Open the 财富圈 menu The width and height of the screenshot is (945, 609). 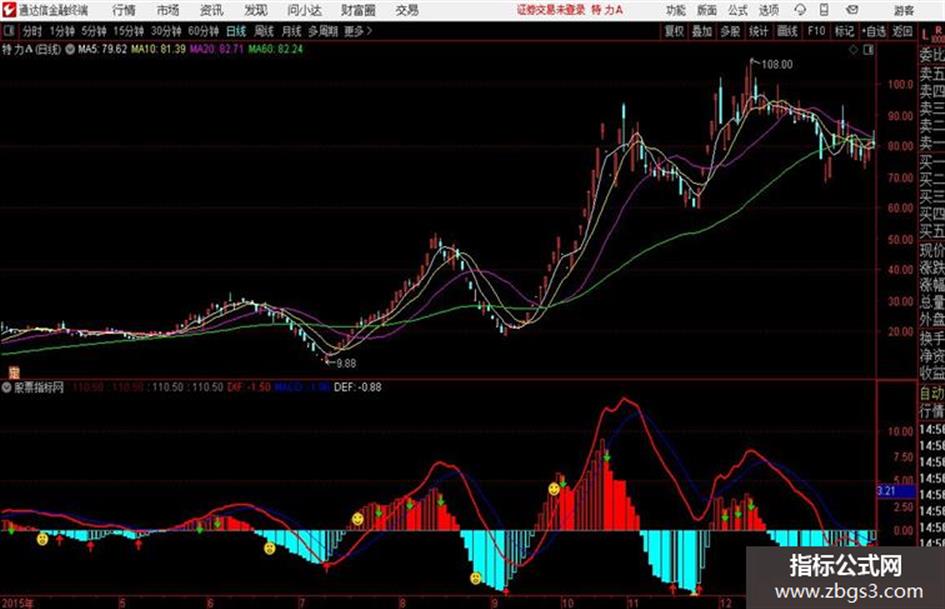coord(358,10)
